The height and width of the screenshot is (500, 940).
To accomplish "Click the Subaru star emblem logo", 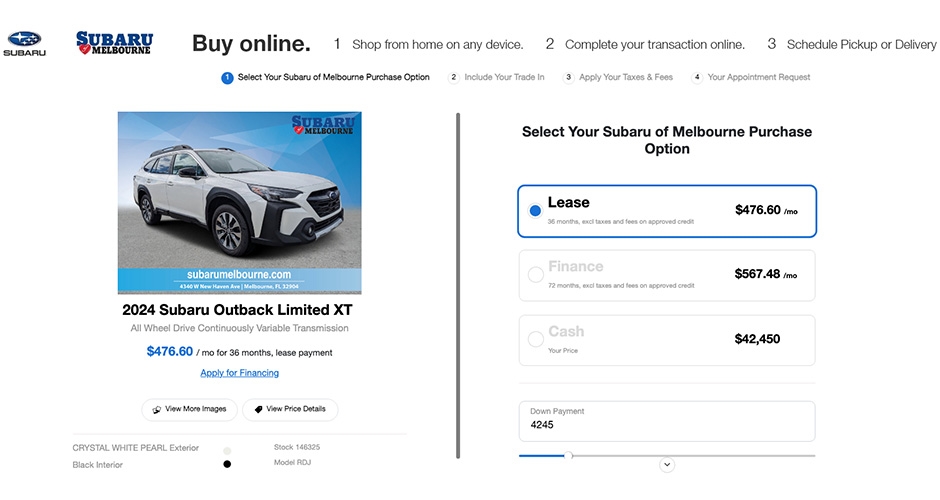I will pos(25,39).
